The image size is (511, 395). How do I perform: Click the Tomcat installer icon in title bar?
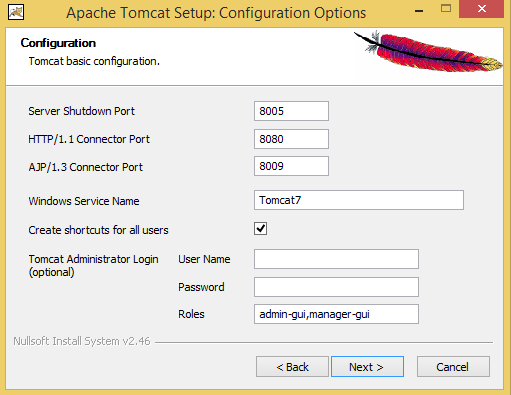(x=16, y=12)
